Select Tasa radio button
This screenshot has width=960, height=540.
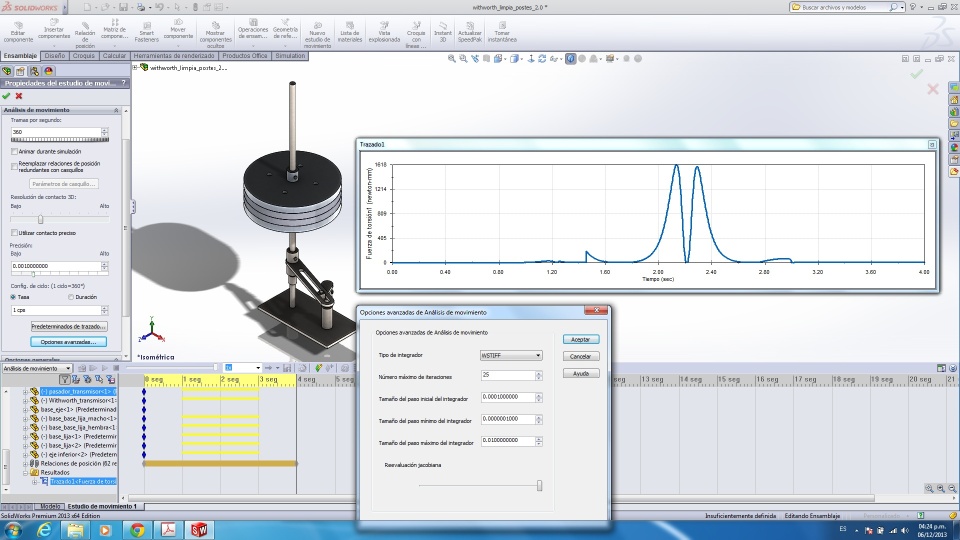click(13, 297)
